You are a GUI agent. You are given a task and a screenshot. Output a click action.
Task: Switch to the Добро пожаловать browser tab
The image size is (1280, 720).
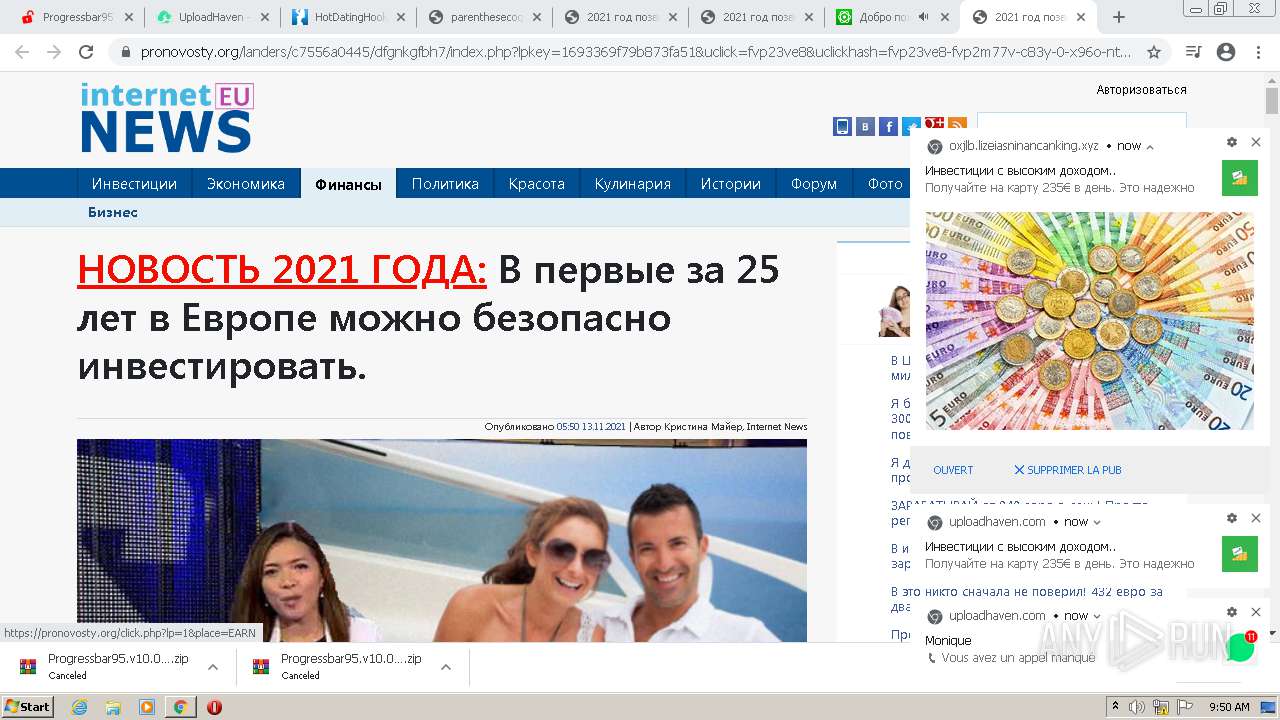pos(880,17)
